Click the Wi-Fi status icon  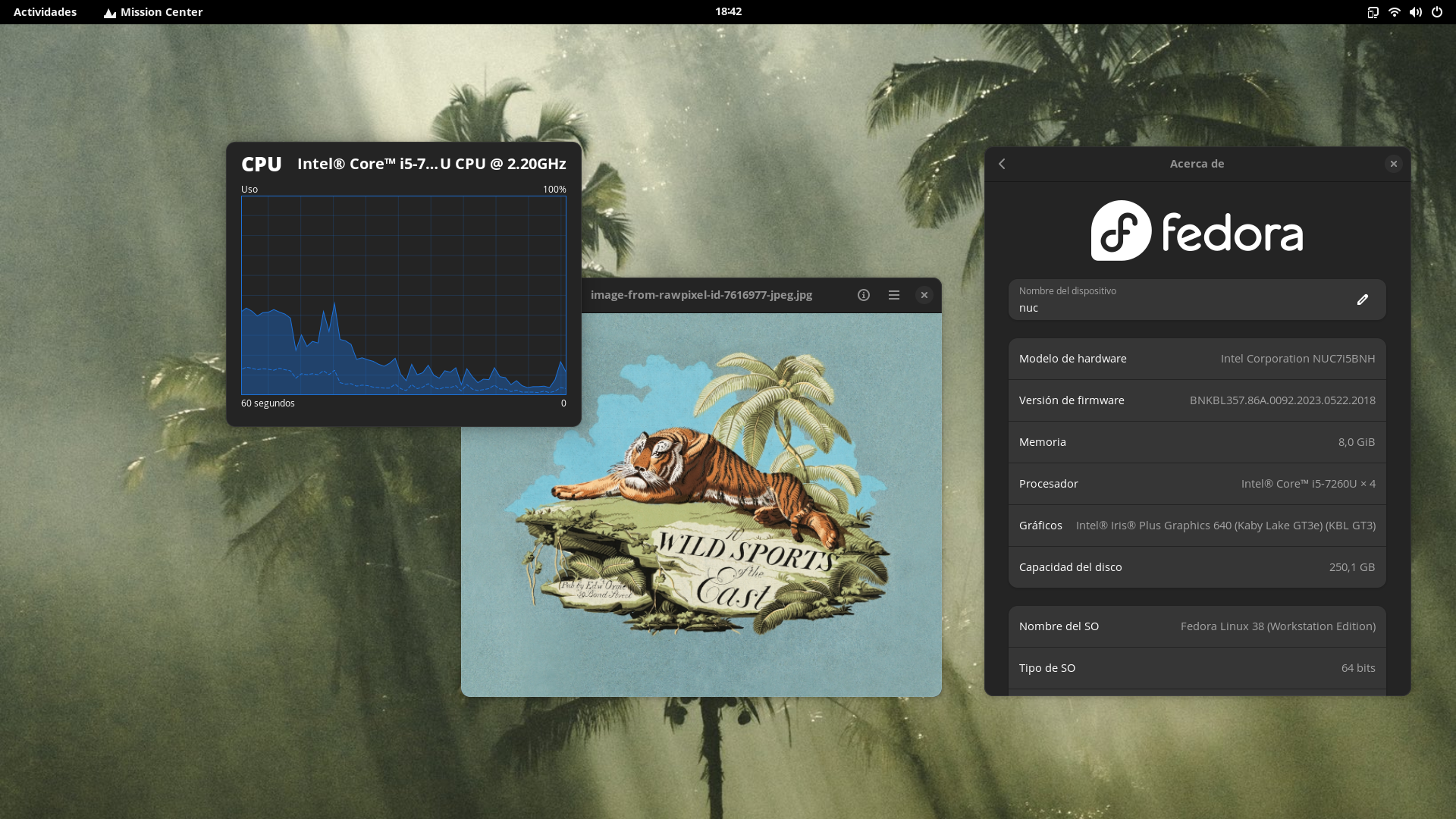tap(1394, 11)
